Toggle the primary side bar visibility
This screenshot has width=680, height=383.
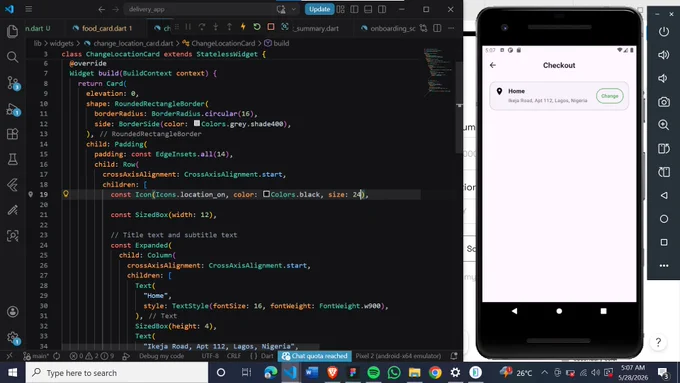(354, 9)
